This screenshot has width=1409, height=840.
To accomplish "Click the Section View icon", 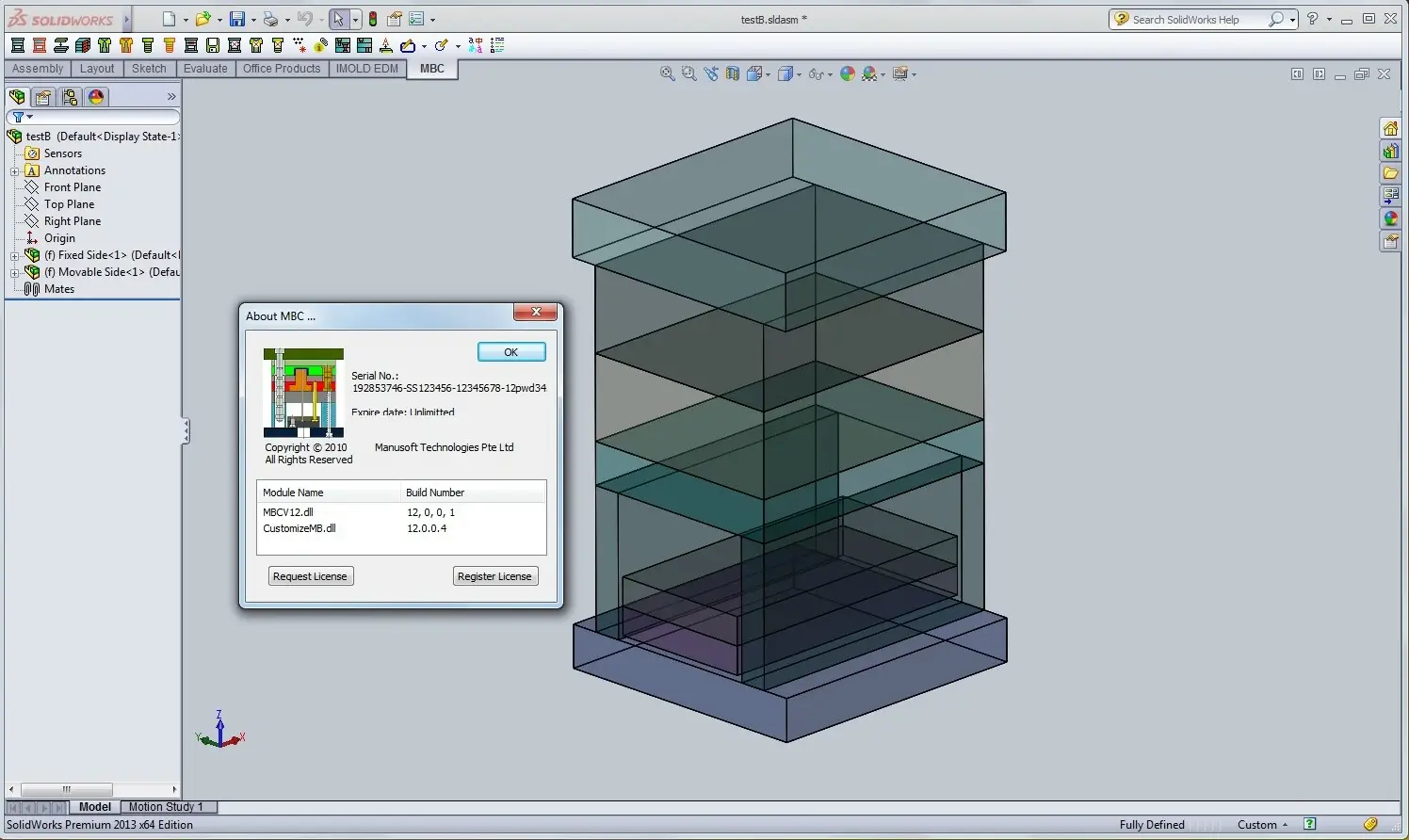I will pyautogui.click(x=733, y=73).
